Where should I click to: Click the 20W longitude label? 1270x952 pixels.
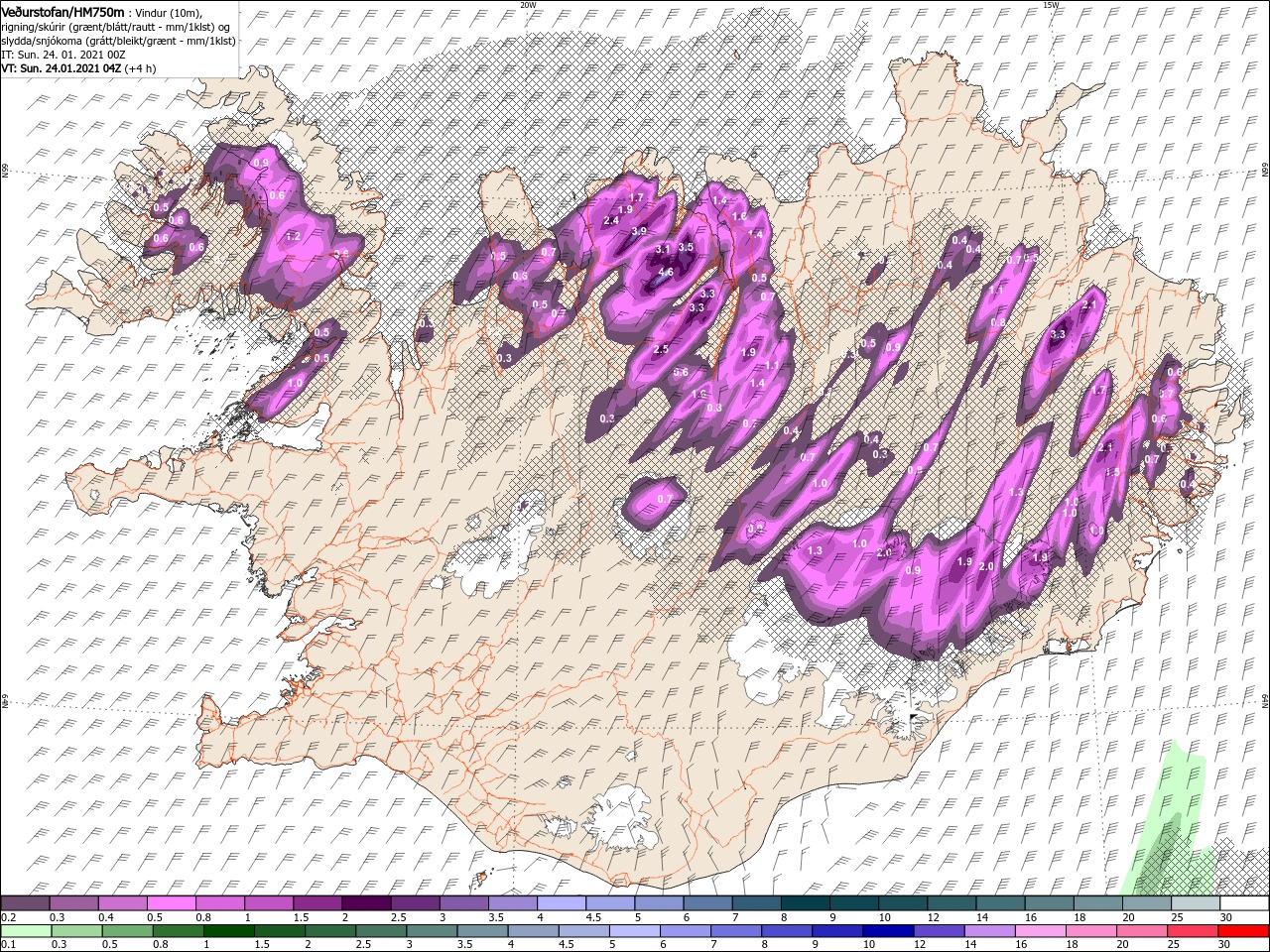(x=528, y=5)
